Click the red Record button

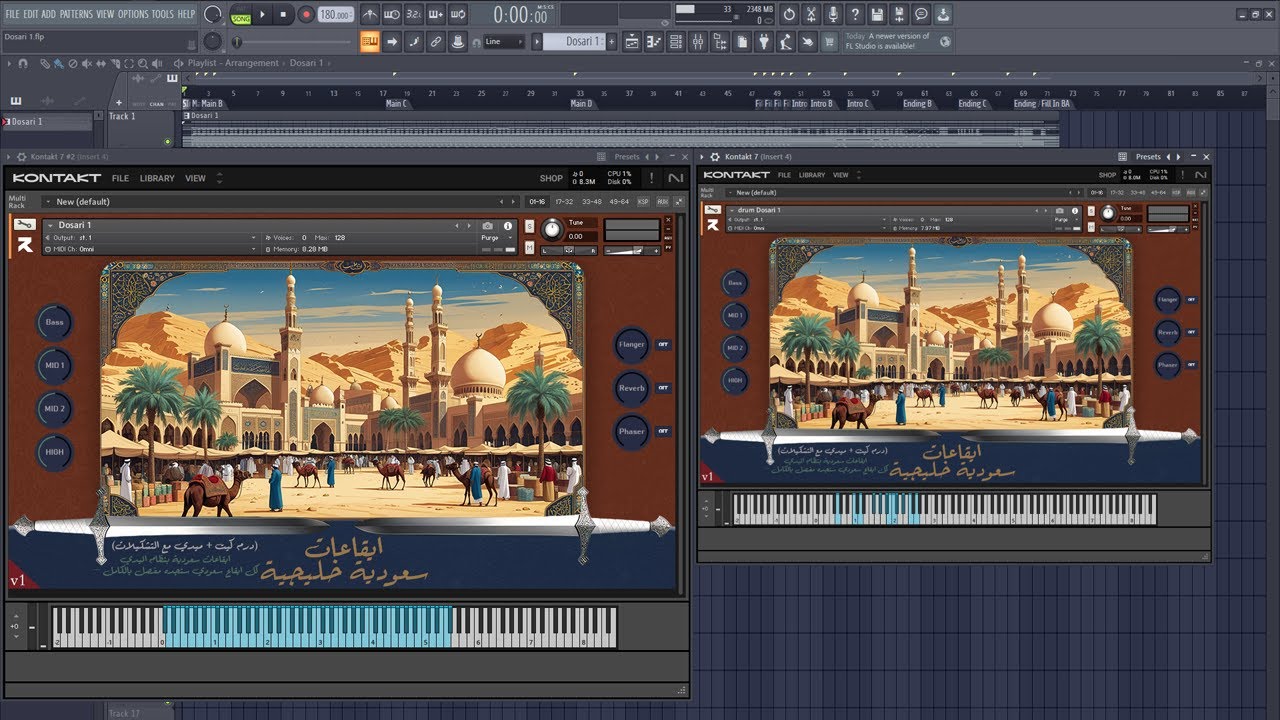pos(306,15)
